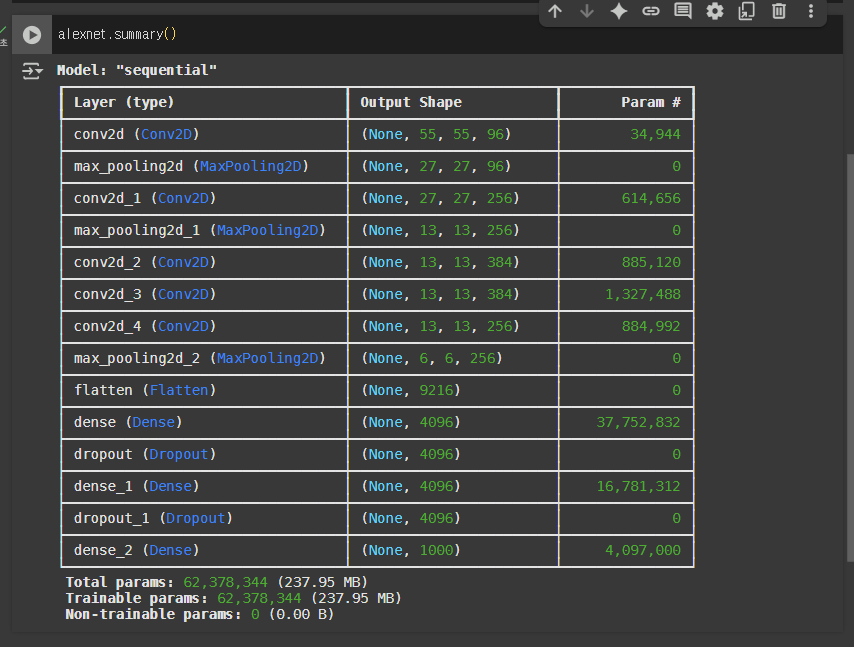
Task: Click the output shape (None, 6, 6, 256)
Action: (432, 358)
